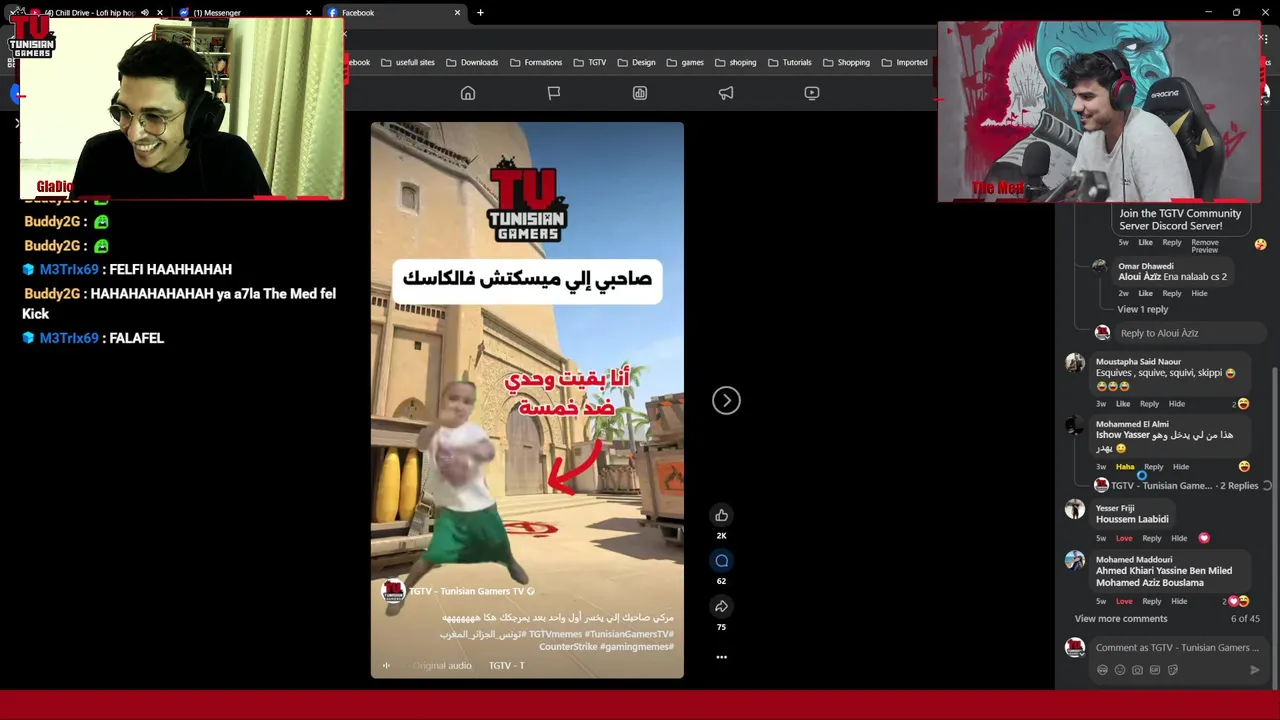This screenshot has width=1280, height=720.
Task: Share the reel with arrow icon
Action: (x=721, y=607)
